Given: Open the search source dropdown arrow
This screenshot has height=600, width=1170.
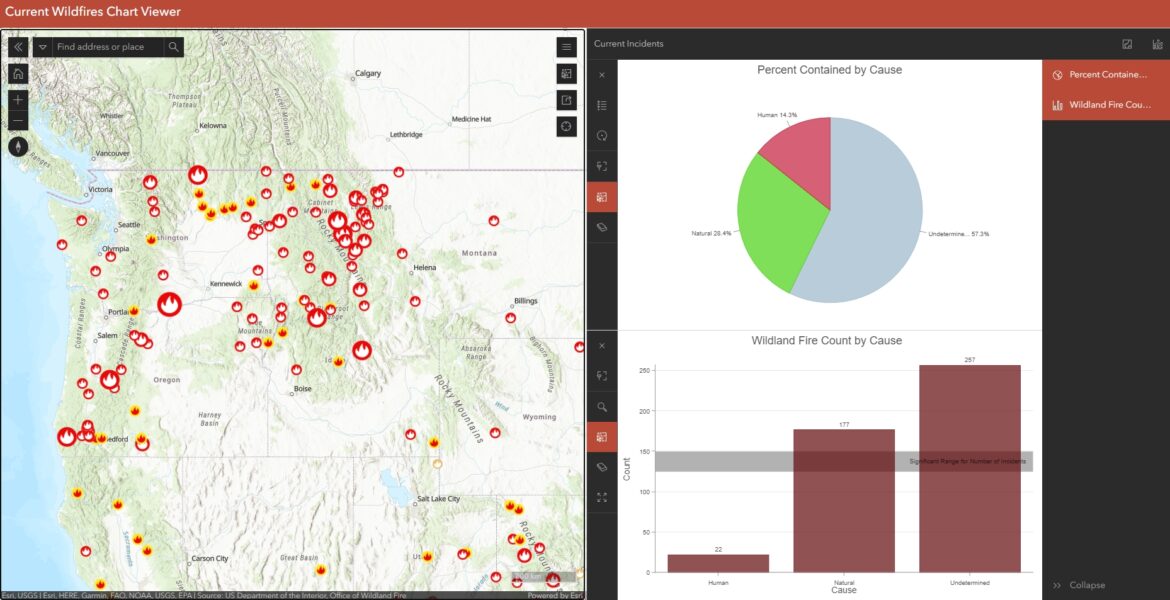Looking at the screenshot, I should tap(43, 47).
